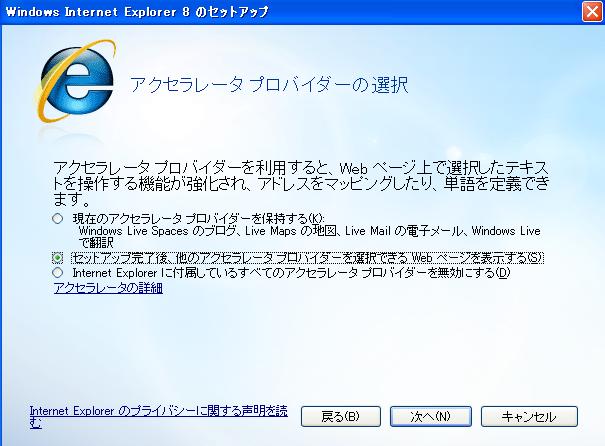Image resolution: width=605 pixels, height=446 pixels.
Task: Go back with the 戻る(B) button
Action: [x=341, y=416]
